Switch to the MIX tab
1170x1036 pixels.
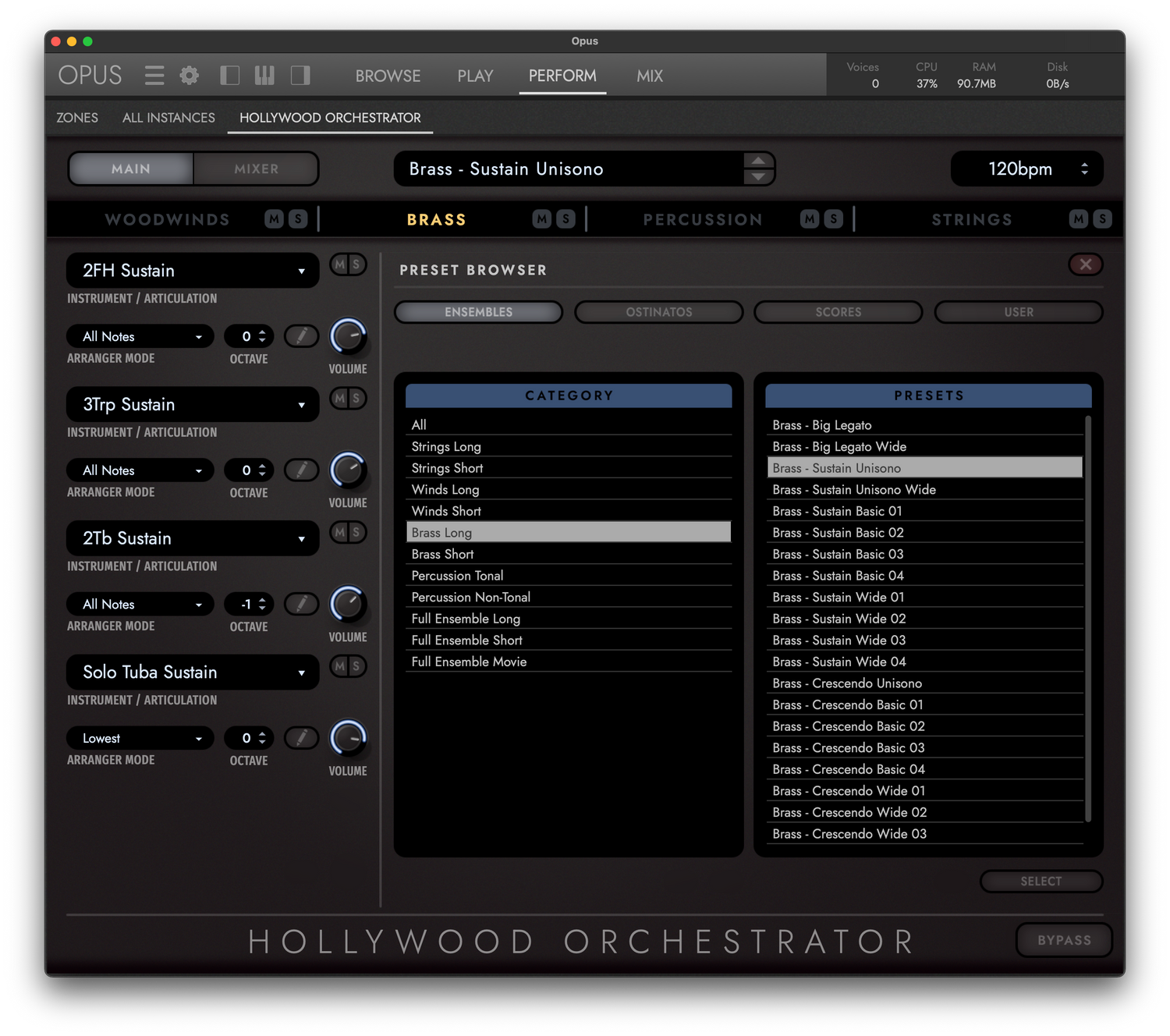point(649,76)
